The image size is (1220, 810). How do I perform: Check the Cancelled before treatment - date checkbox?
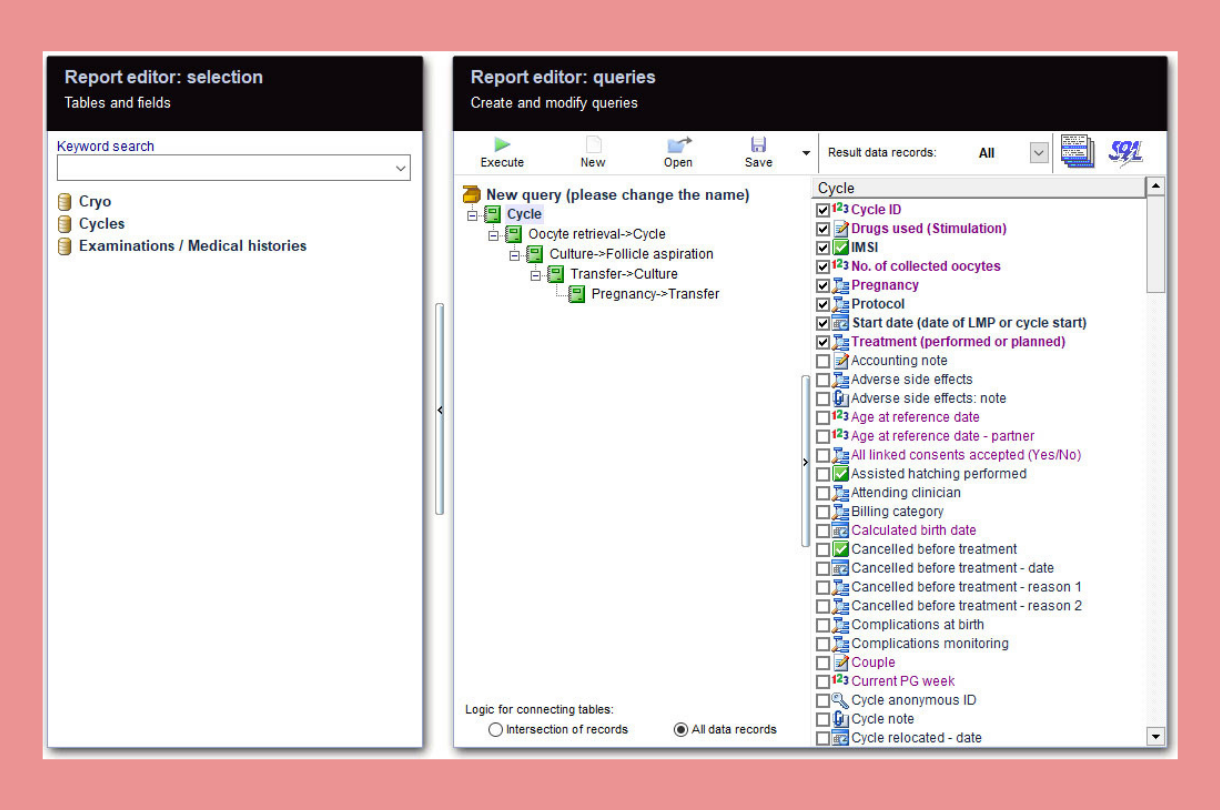tap(823, 568)
